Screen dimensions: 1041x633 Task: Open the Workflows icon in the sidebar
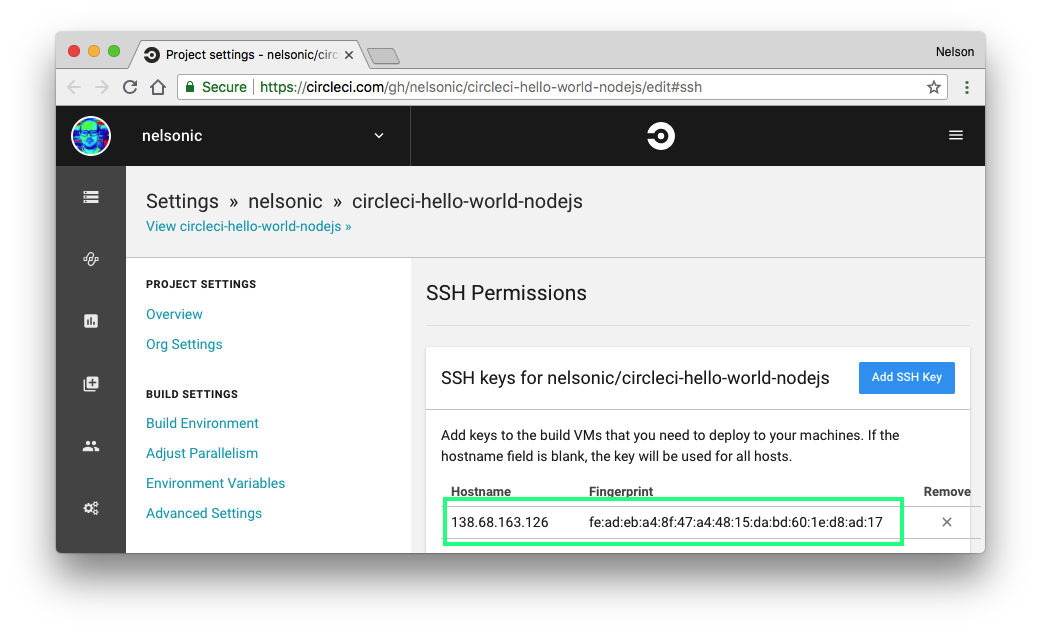pyautogui.click(x=91, y=259)
